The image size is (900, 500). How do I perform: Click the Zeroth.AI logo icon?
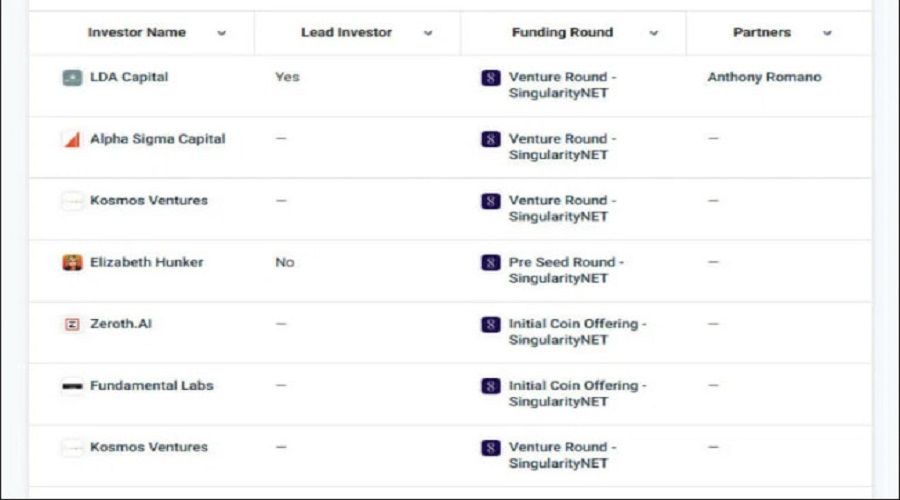pyautogui.click(x=72, y=324)
